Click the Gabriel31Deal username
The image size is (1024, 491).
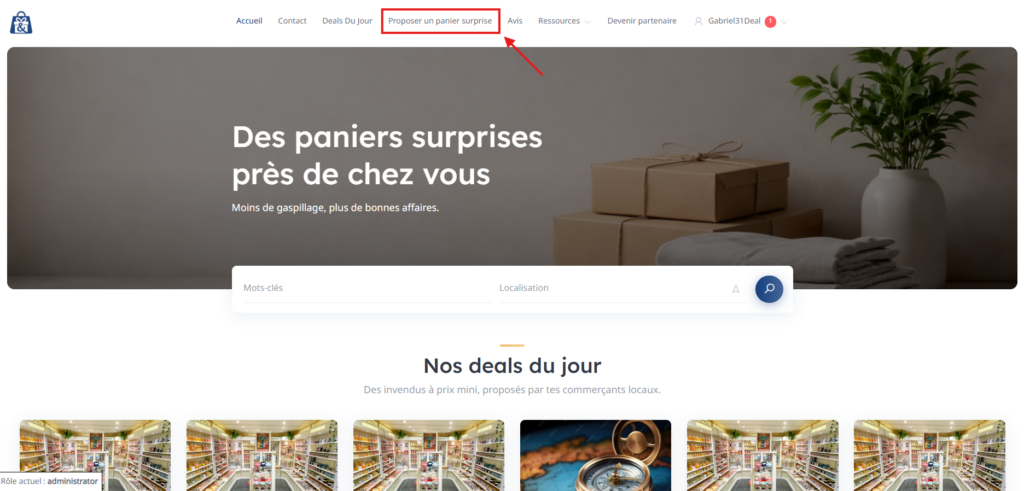[734, 21]
